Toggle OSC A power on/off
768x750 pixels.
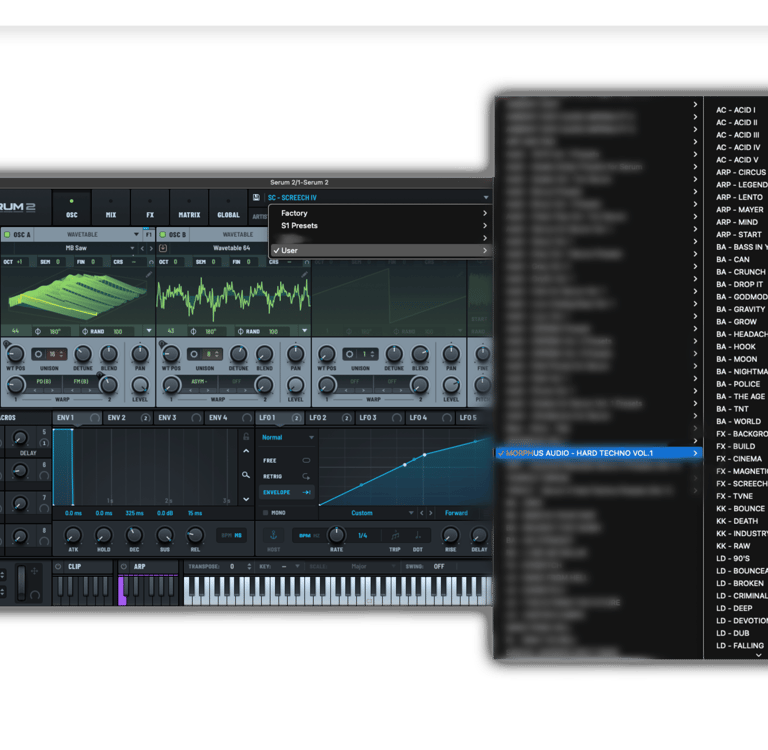[x=7, y=235]
